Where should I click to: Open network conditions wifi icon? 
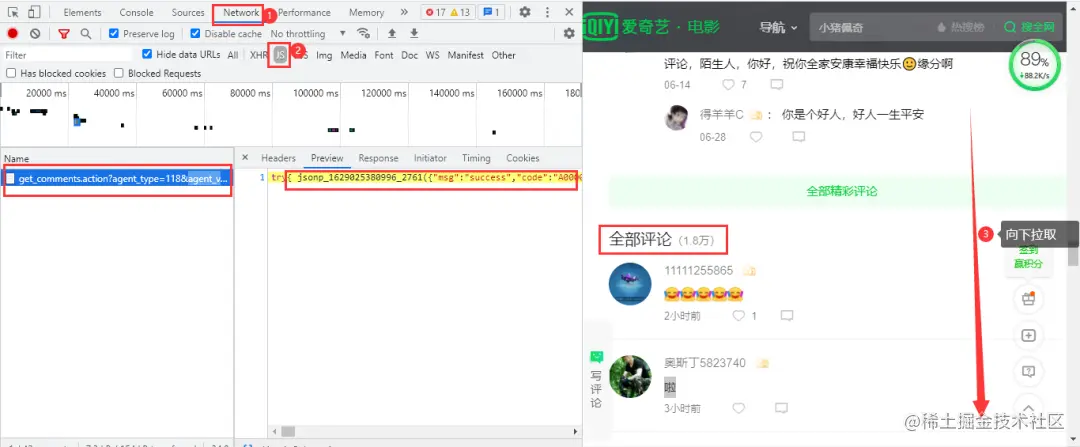coord(363,33)
